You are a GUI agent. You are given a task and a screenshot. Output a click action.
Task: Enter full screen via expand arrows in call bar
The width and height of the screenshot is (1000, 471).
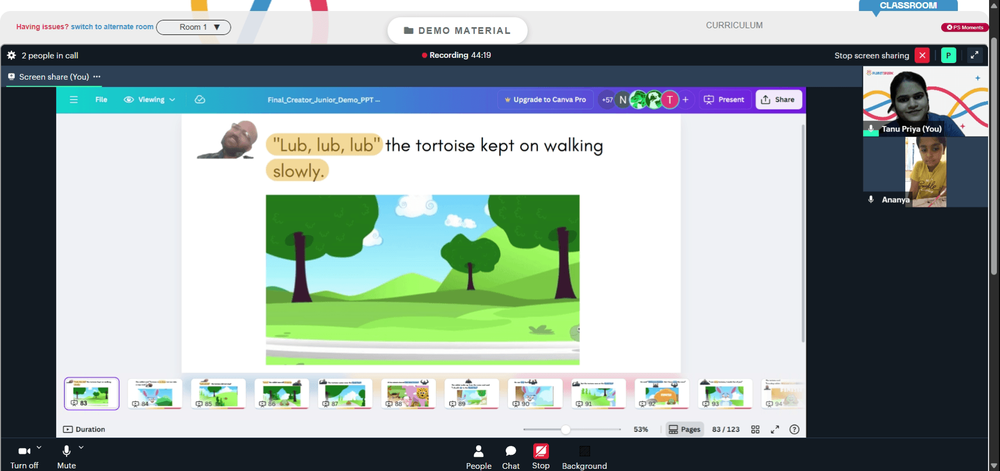[x=974, y=55]
